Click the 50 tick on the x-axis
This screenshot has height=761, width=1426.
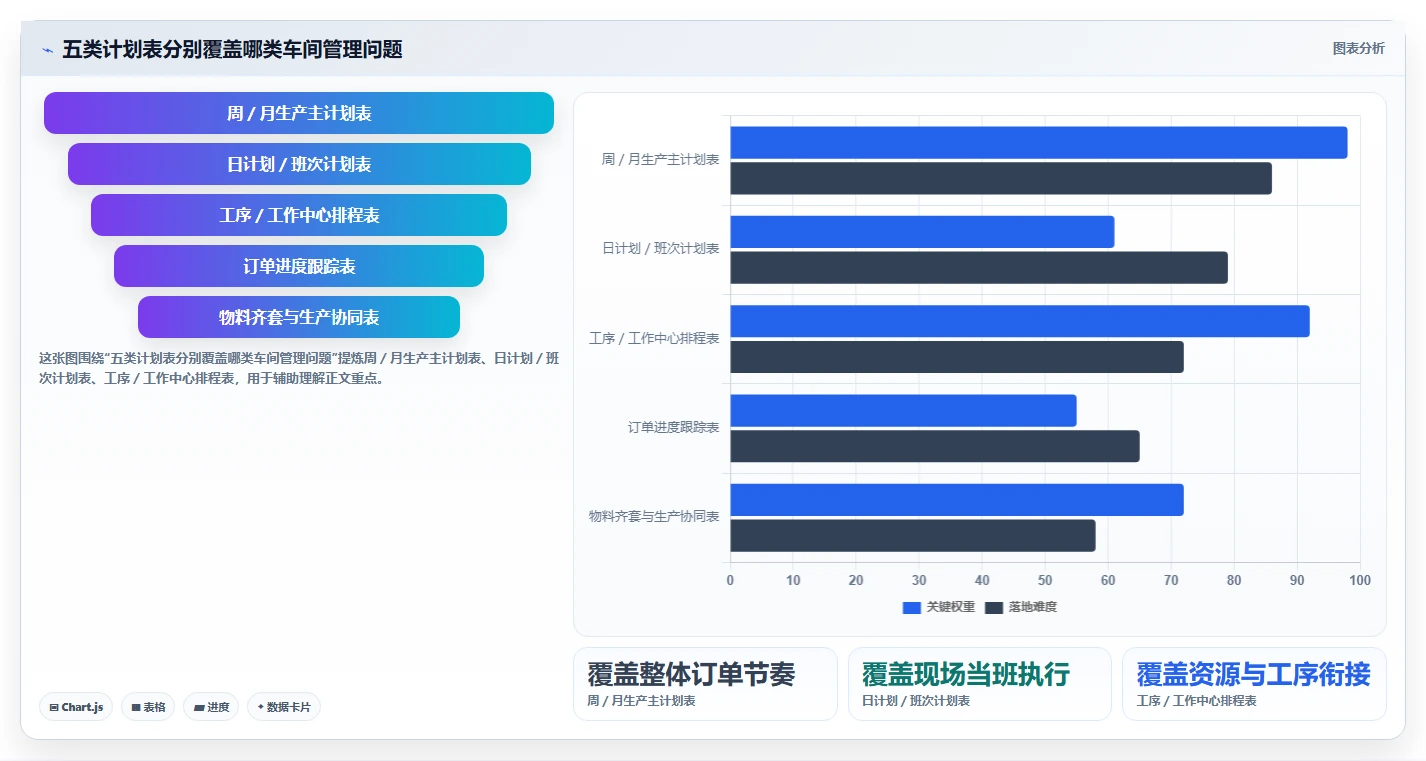(x=1045, y=580)
